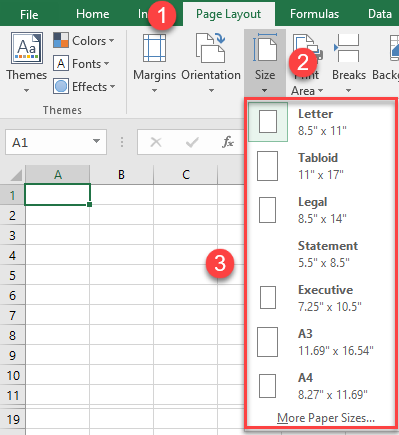Select row 1 header
399x435 pixels.
[12, 195]
